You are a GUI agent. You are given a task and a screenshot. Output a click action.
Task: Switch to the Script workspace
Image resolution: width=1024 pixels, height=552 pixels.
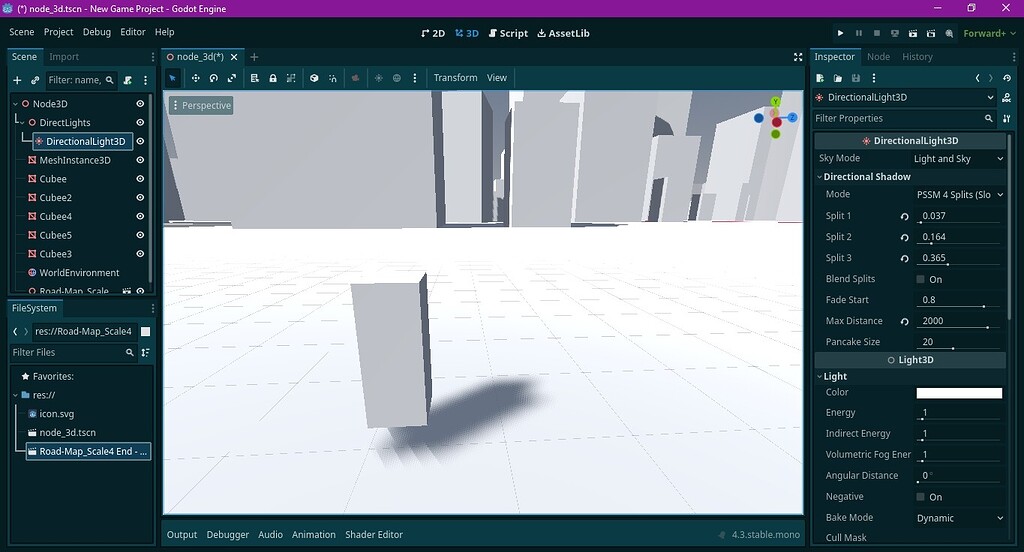pos(508,33)
